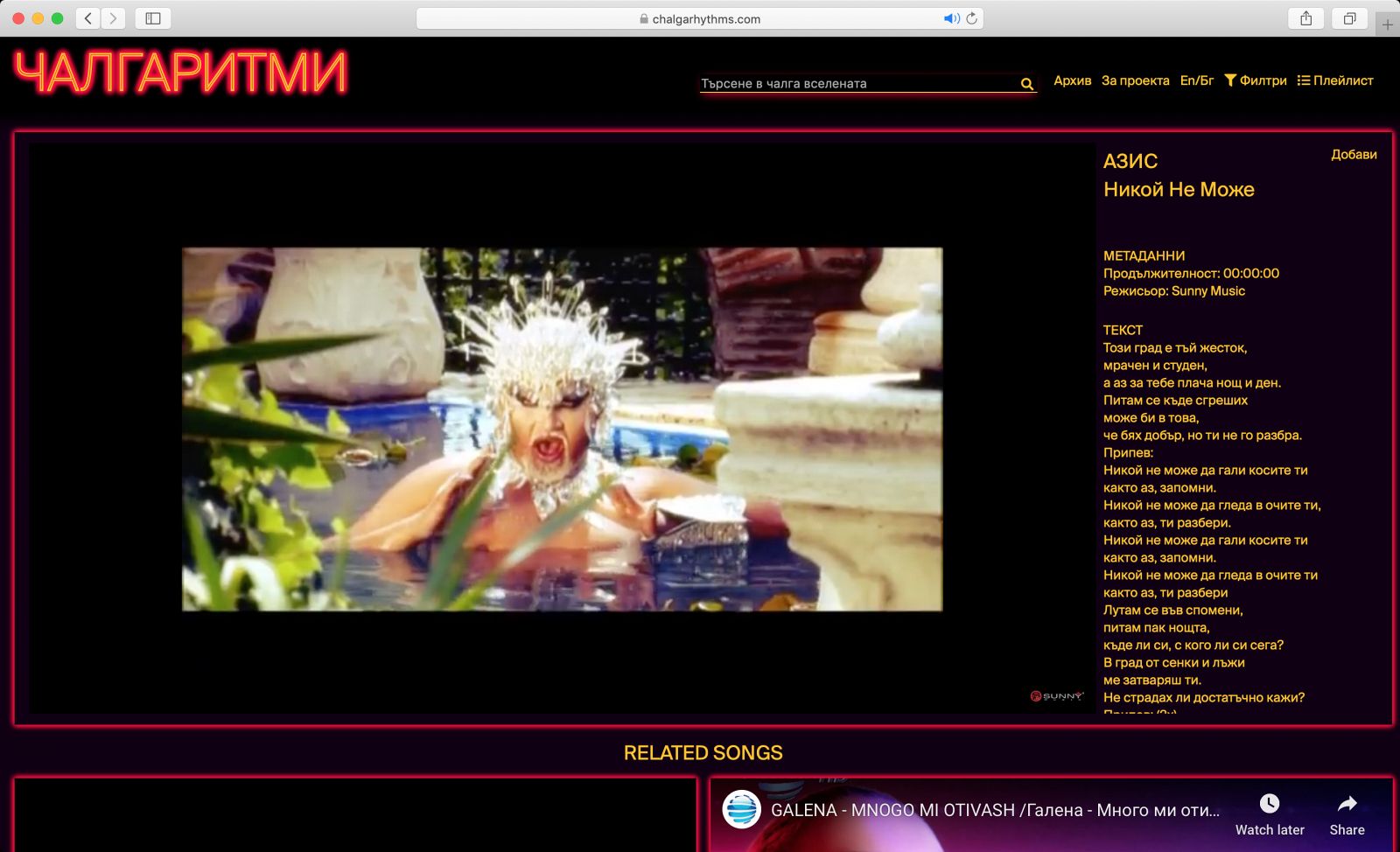The height and width of the screenshot is (852, 1400).
Task: Open the first related song black thumbnail
Action: click(355, 815)
